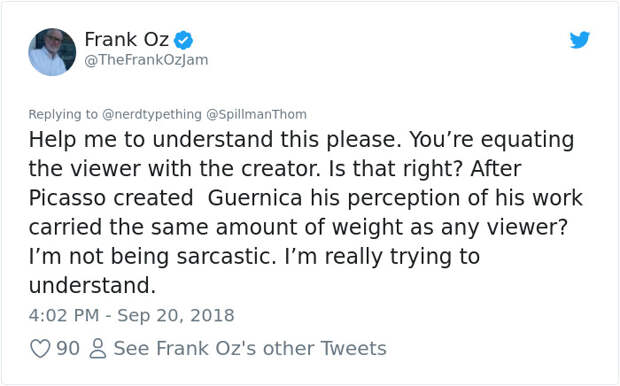
Task: Click the "Replying to" label
Action: coord(63,114)
